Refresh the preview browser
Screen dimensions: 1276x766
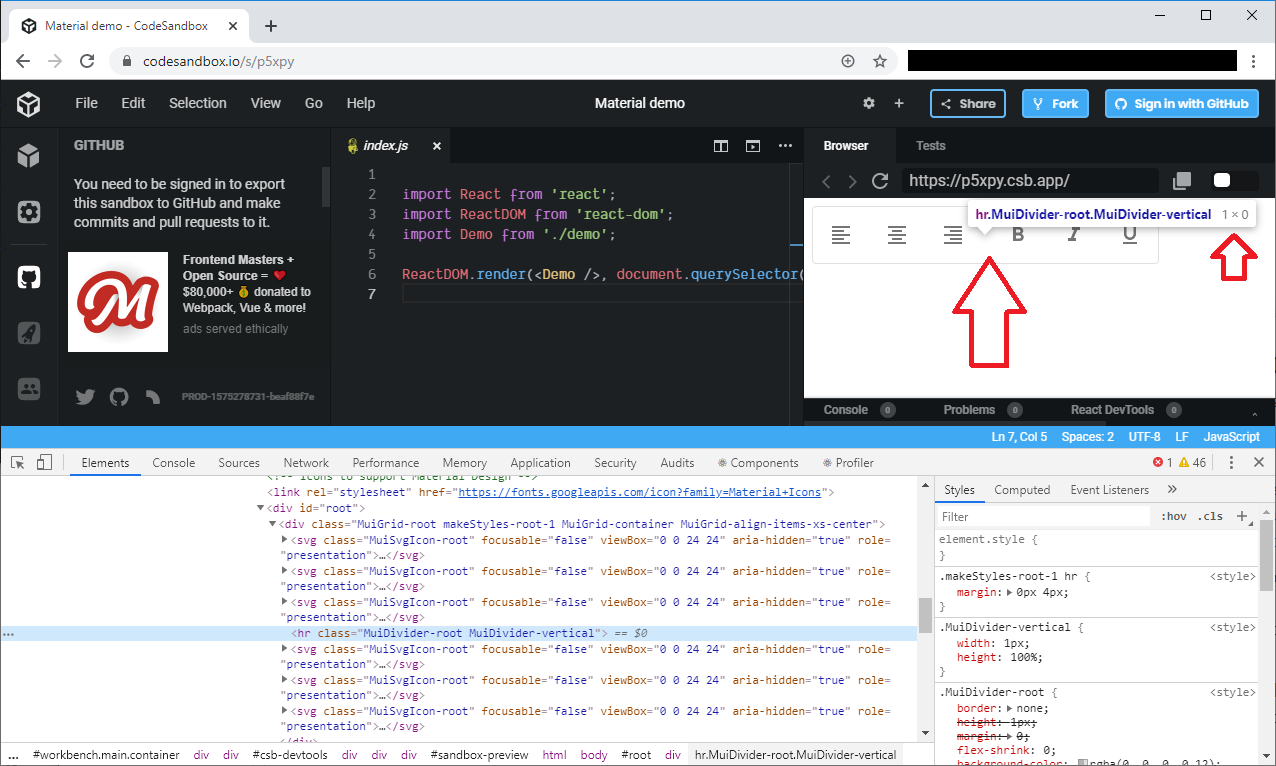click(x=880, y=181)
